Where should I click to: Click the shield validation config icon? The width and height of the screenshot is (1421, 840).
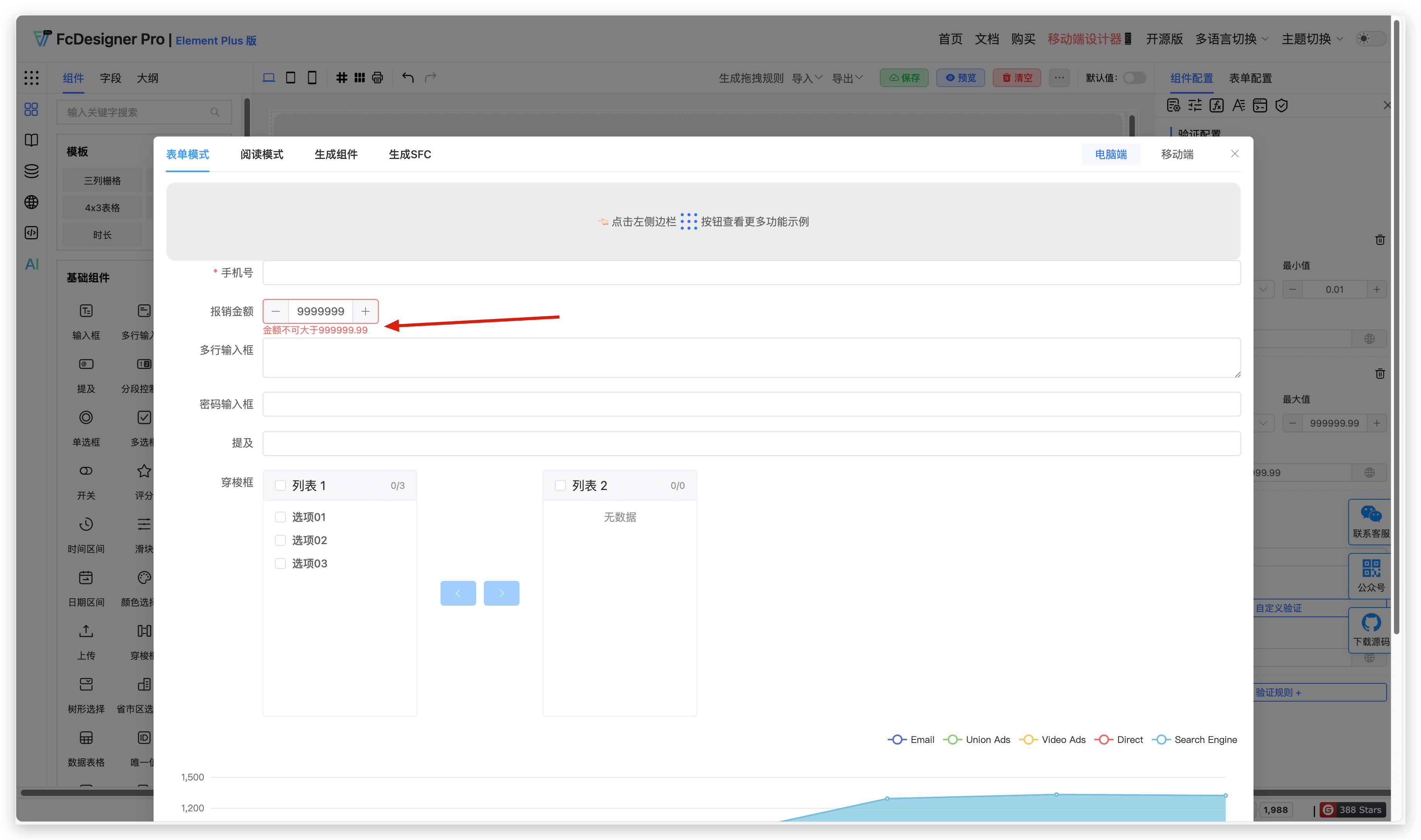(1282, 105)
